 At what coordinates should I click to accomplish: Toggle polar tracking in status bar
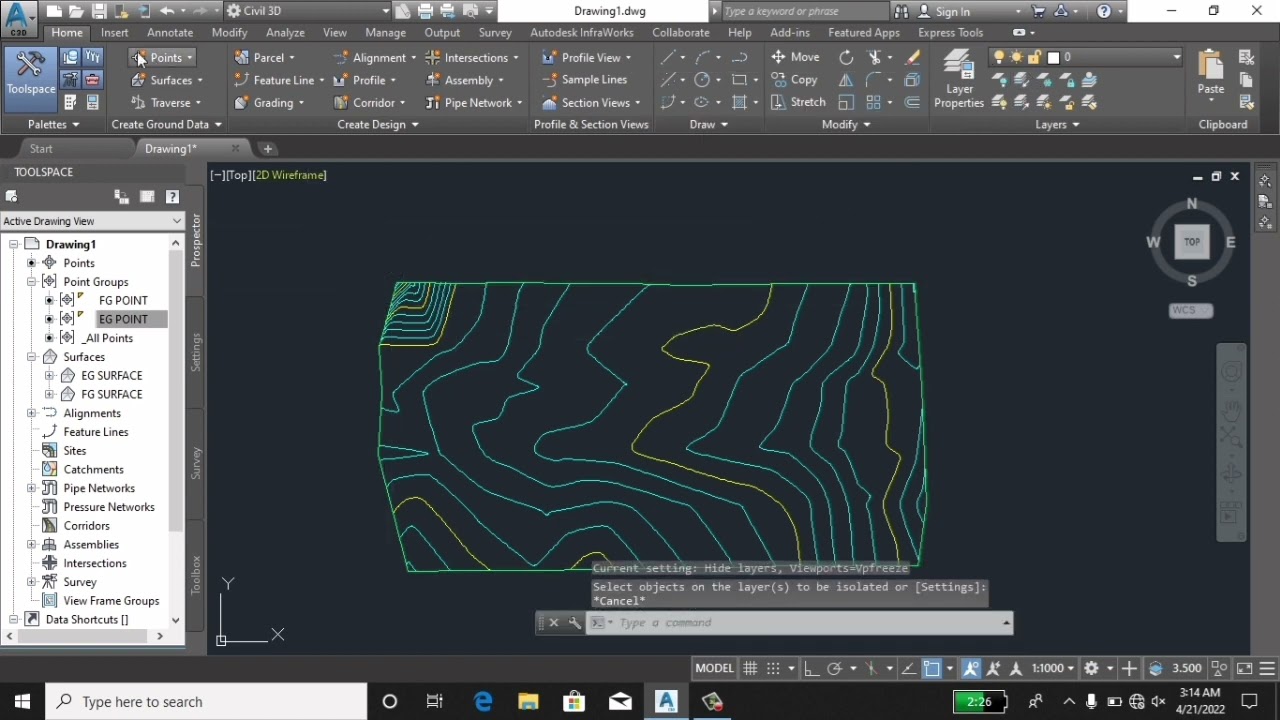pos(834,668)
